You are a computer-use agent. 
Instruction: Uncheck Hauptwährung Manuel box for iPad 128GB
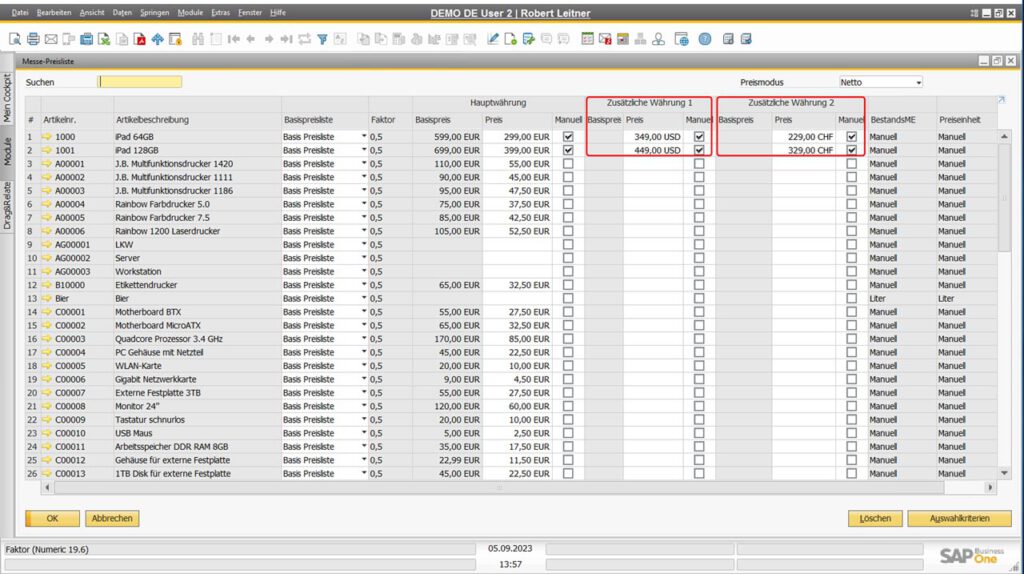568,150
